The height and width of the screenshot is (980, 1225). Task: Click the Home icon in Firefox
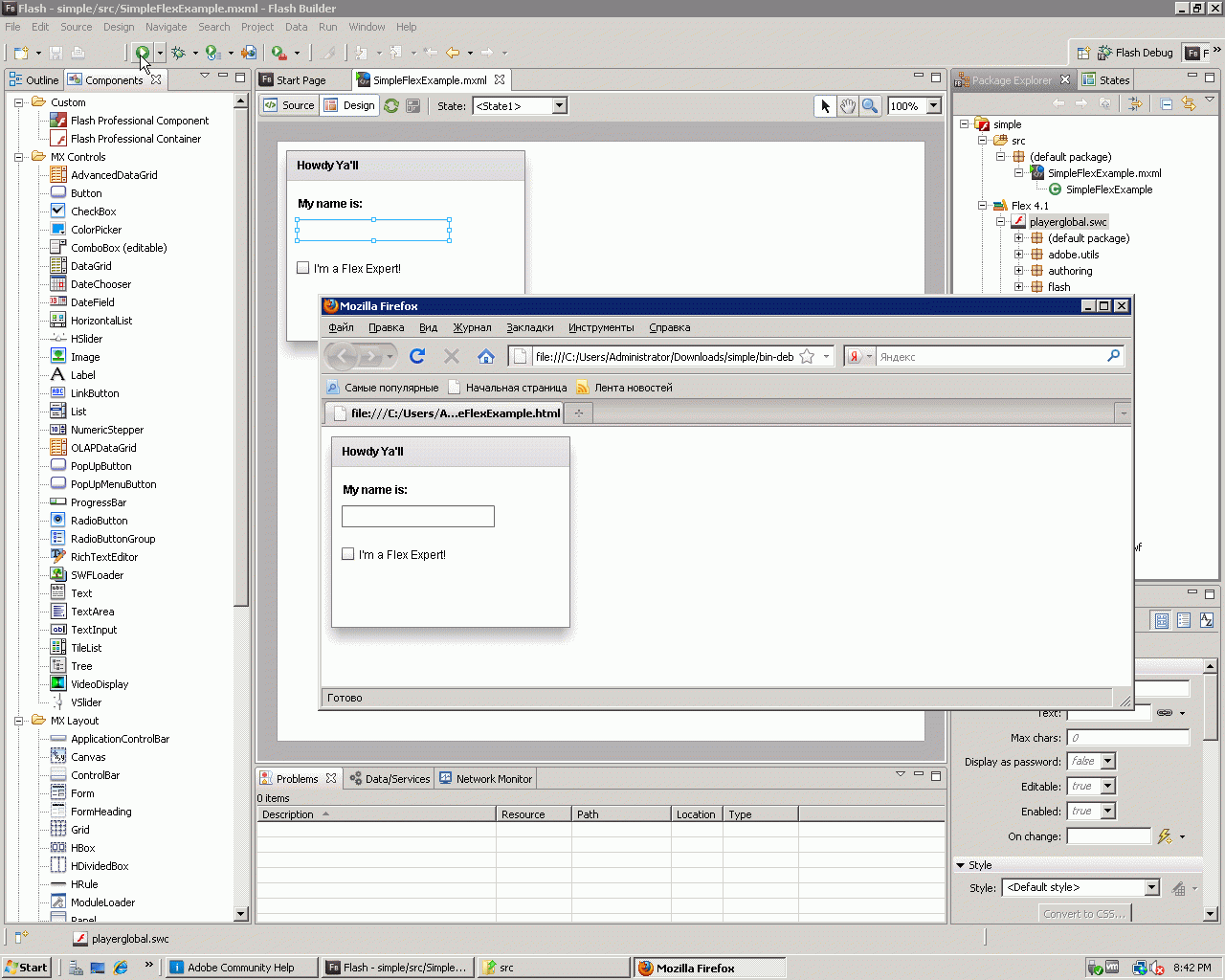486,356
